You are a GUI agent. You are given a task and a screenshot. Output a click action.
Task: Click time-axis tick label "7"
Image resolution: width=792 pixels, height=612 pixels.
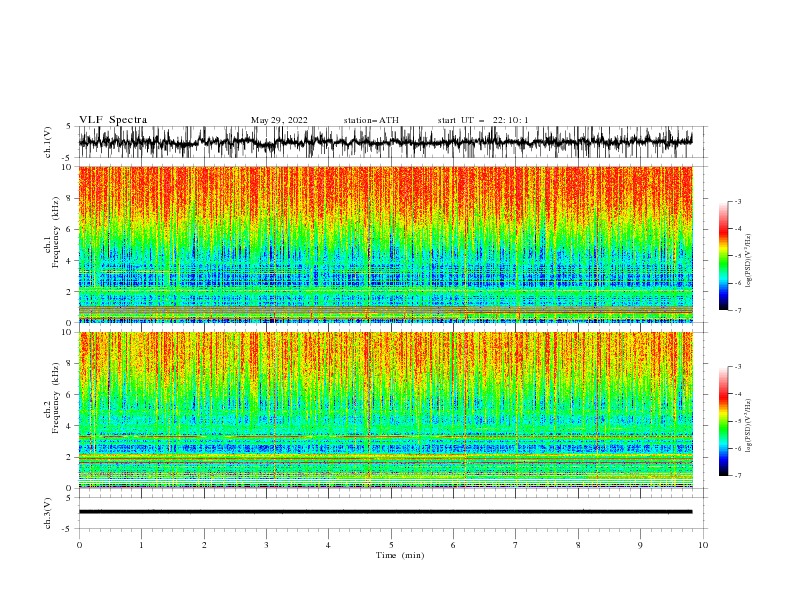pos(516,545)
